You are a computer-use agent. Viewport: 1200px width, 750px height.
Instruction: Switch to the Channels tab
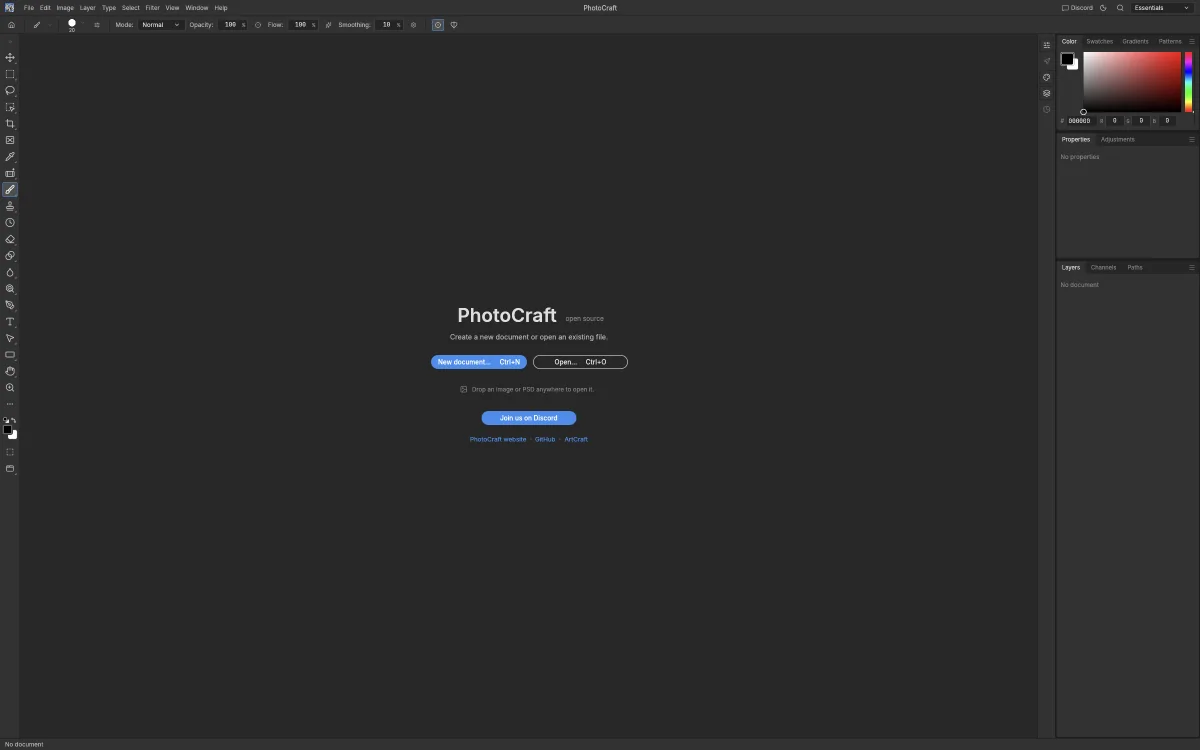[x=1103, y=267]
